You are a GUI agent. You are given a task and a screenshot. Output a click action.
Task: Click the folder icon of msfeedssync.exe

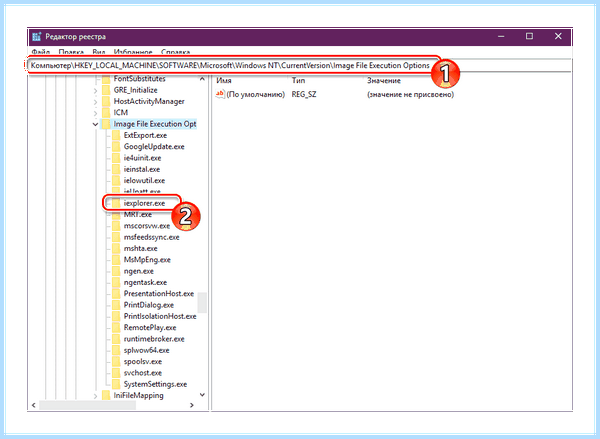pyautogui.click(x=116, y=237)
